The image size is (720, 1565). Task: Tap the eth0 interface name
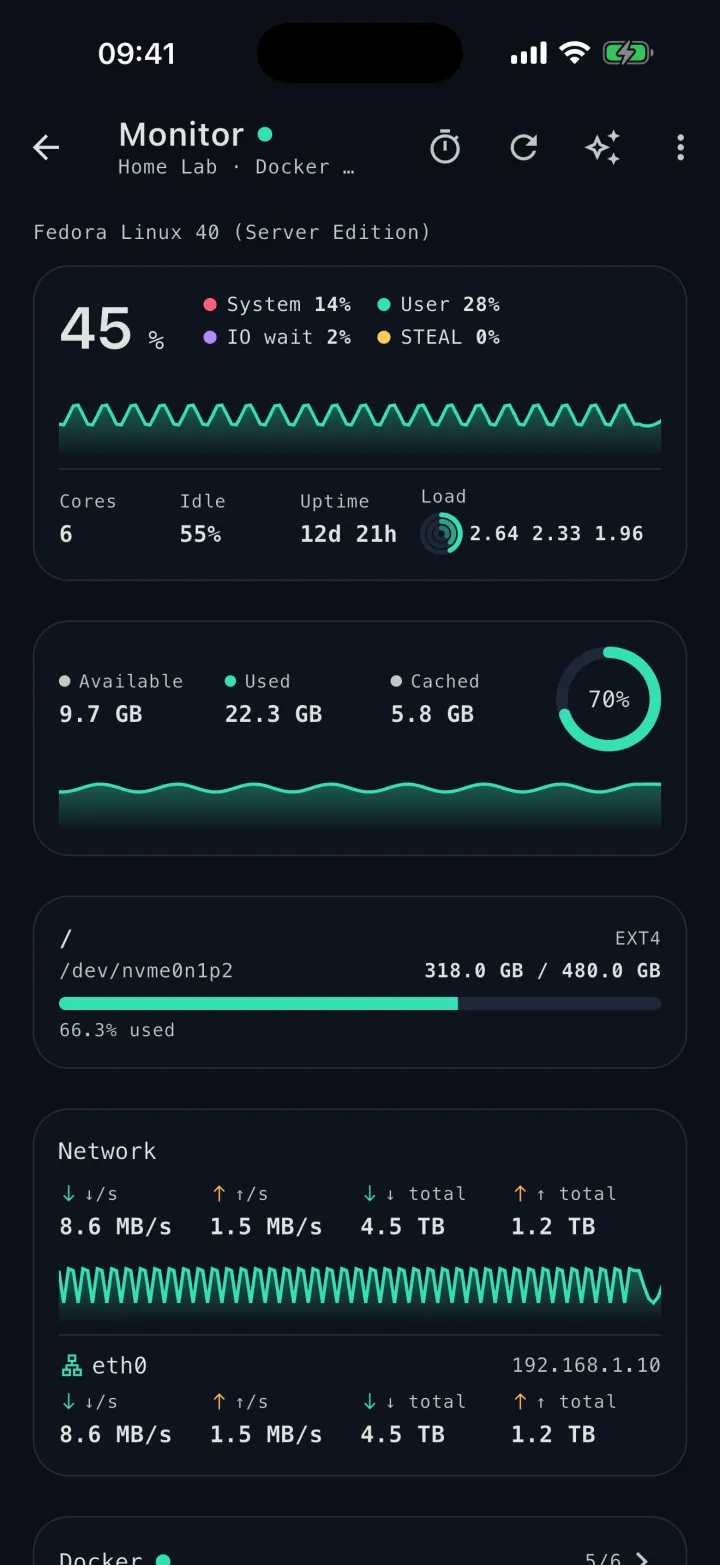coord(119,1365)
